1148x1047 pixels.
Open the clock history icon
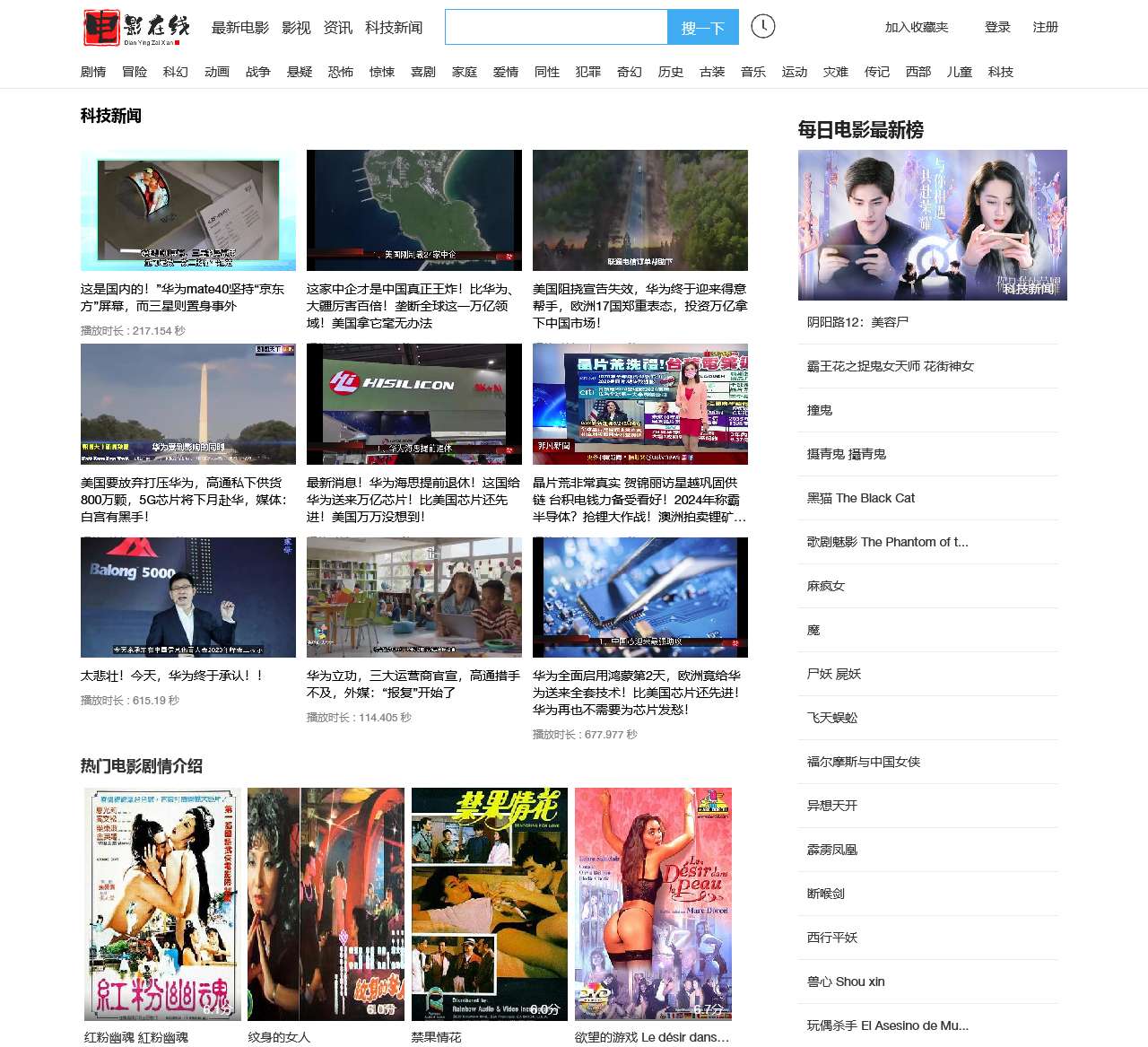point(763,26)
